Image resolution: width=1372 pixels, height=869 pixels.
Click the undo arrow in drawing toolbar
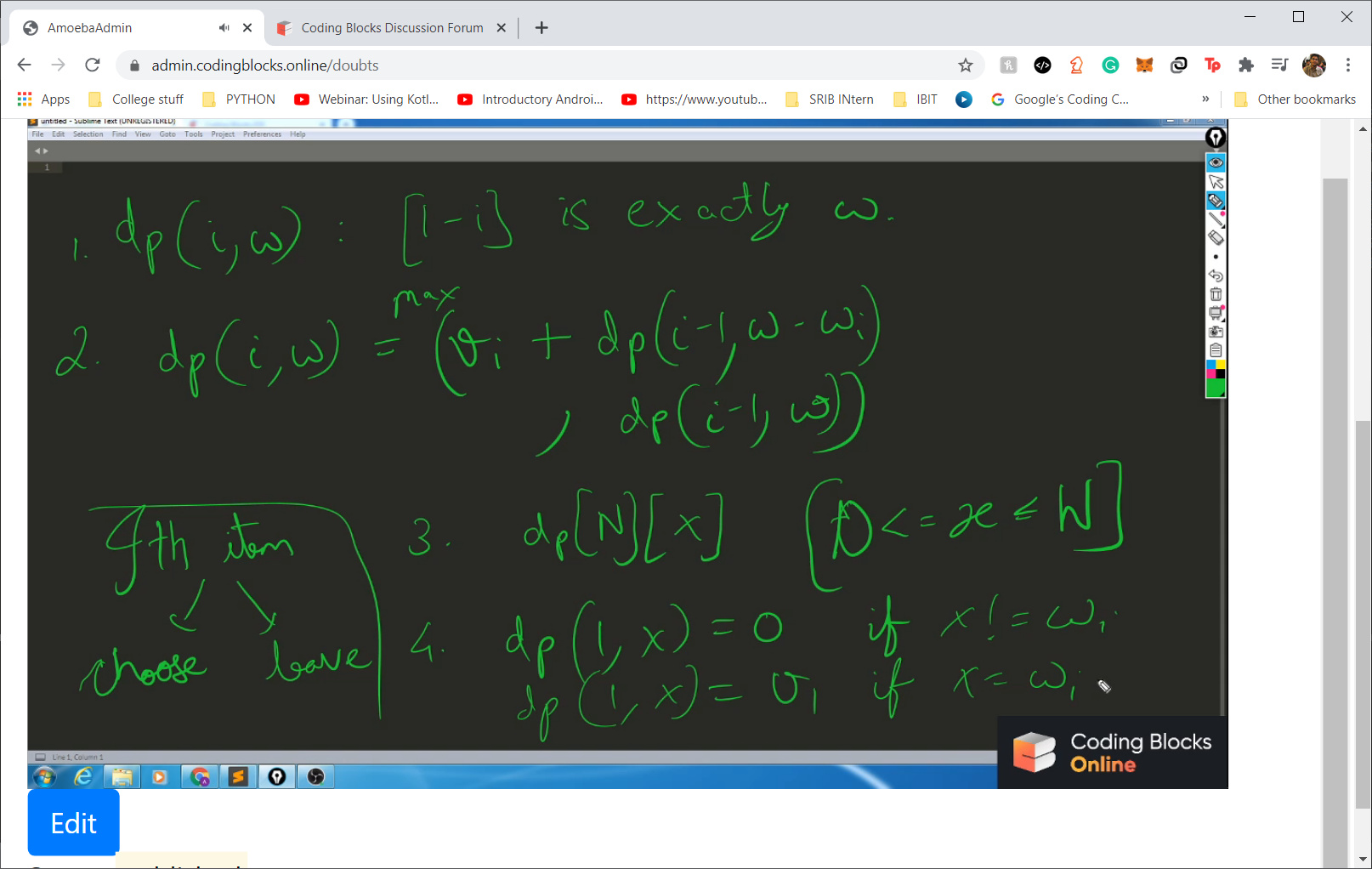pos(1216,275)
